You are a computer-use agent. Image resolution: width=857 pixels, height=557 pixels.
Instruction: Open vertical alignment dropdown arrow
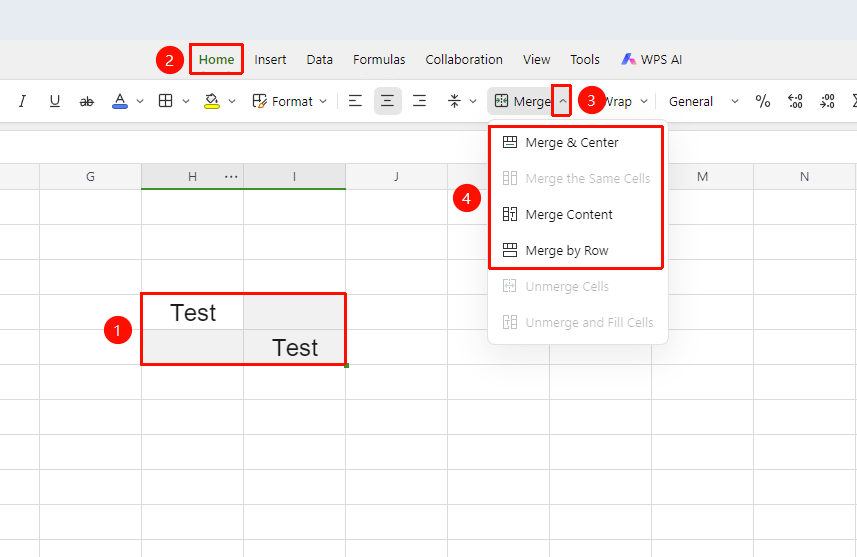pyautogui.click(x=473, y=101)
